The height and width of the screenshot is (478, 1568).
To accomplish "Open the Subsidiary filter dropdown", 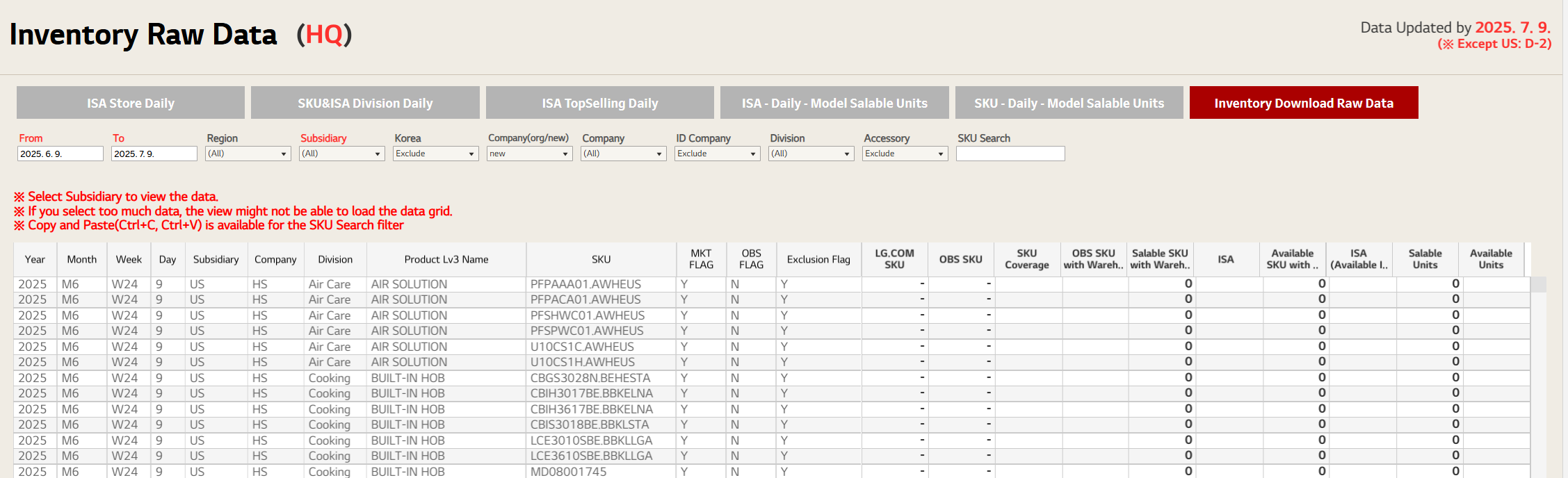I will coord(341,154).
